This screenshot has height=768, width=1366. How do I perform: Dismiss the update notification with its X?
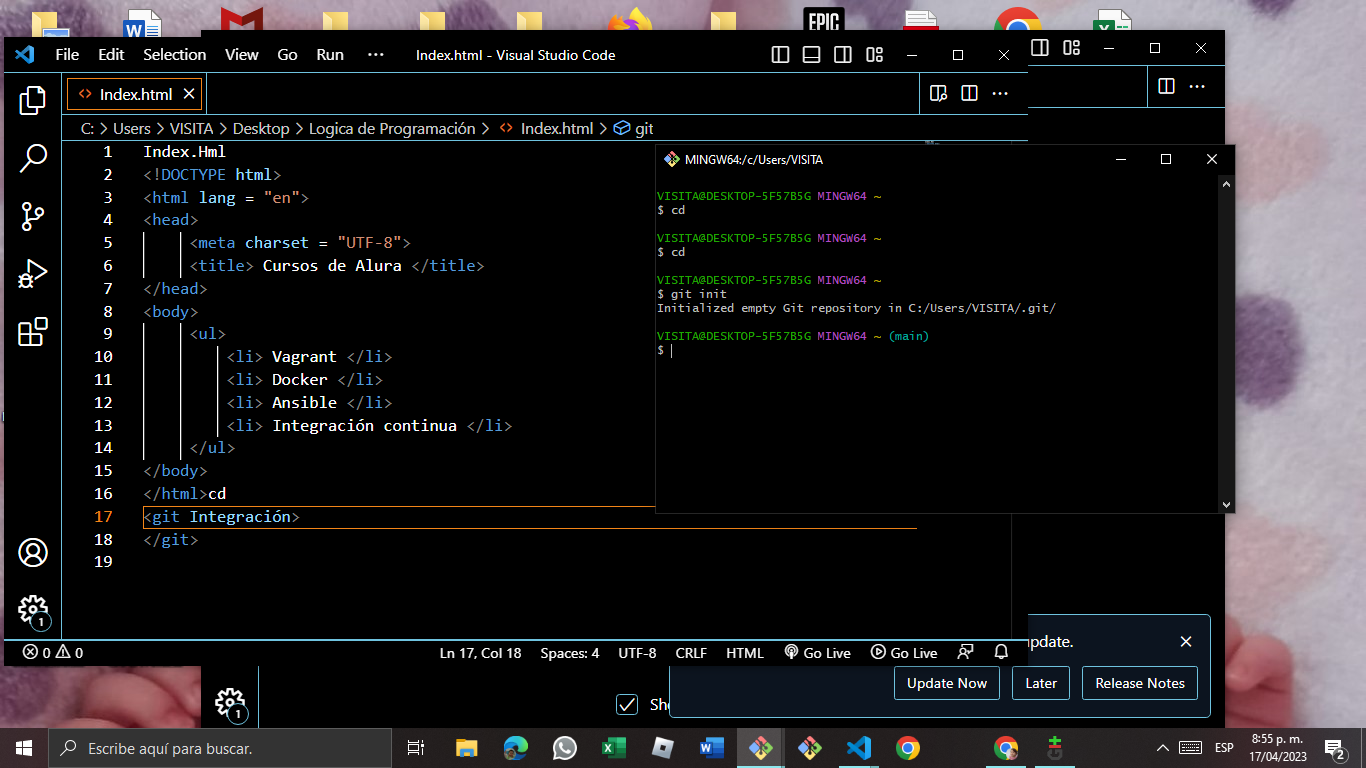(x=1186, y=642)
